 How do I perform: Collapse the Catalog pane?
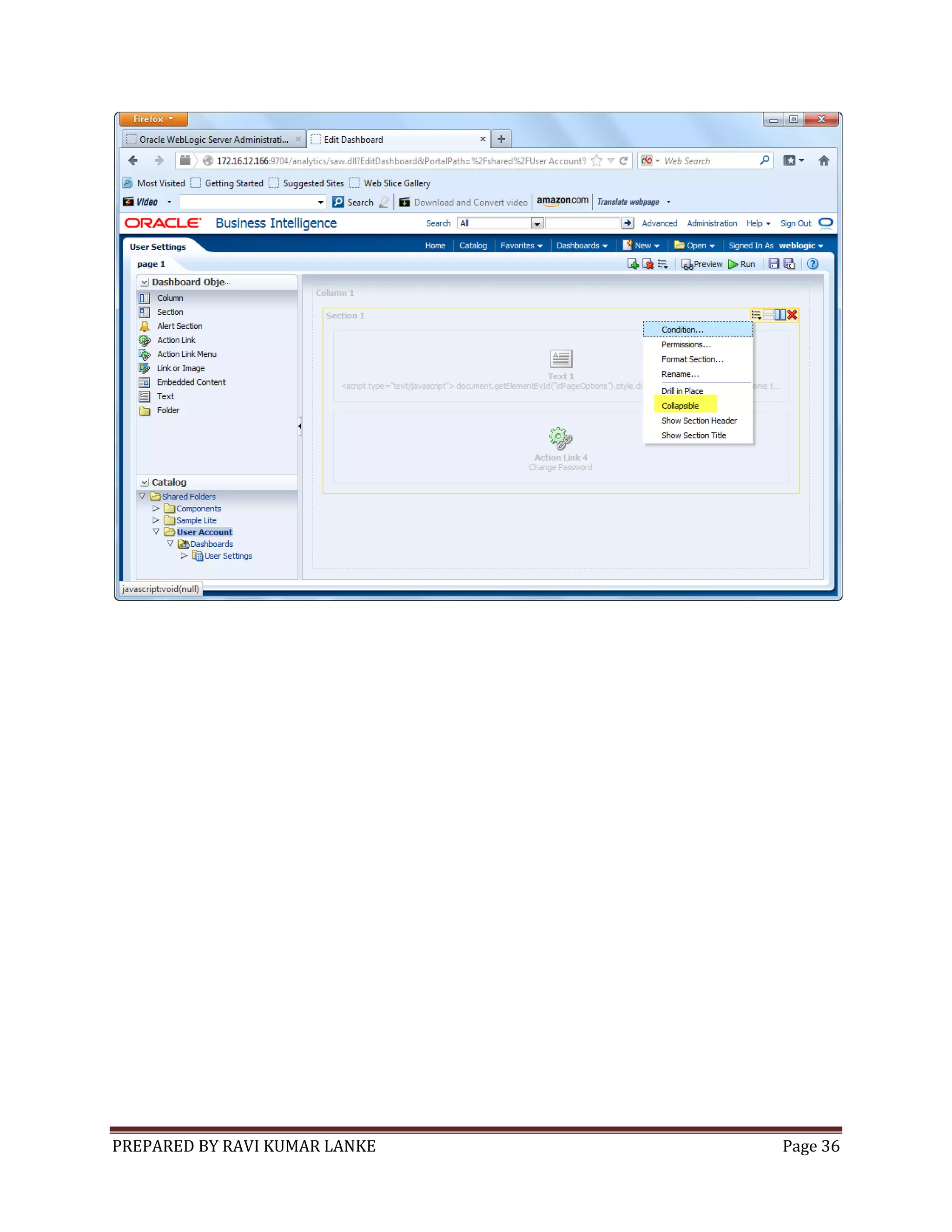pyautogui.click(x=145, y=482)
